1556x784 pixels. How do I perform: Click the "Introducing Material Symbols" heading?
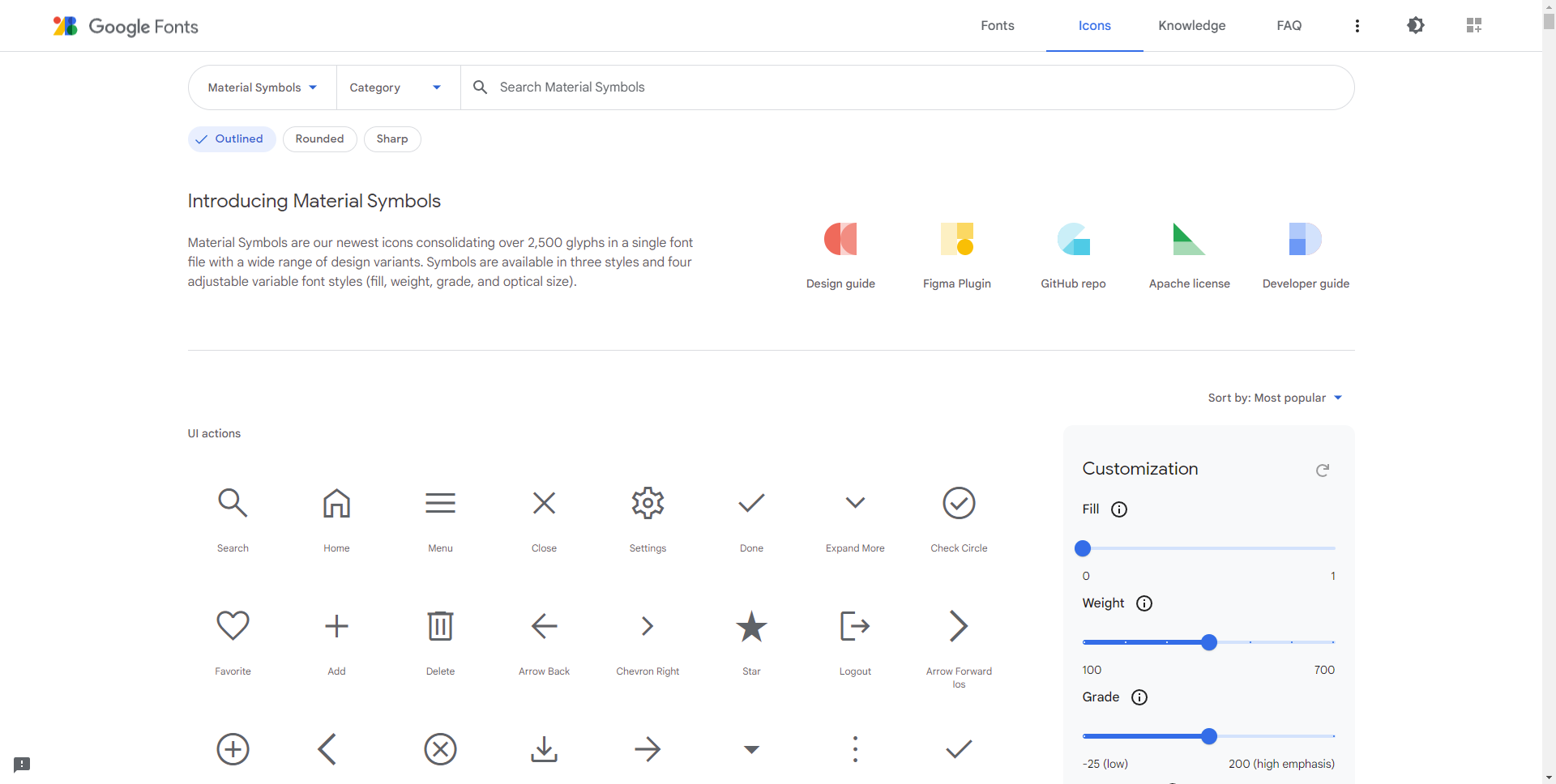pyautogui.click(x=314, y=201)
